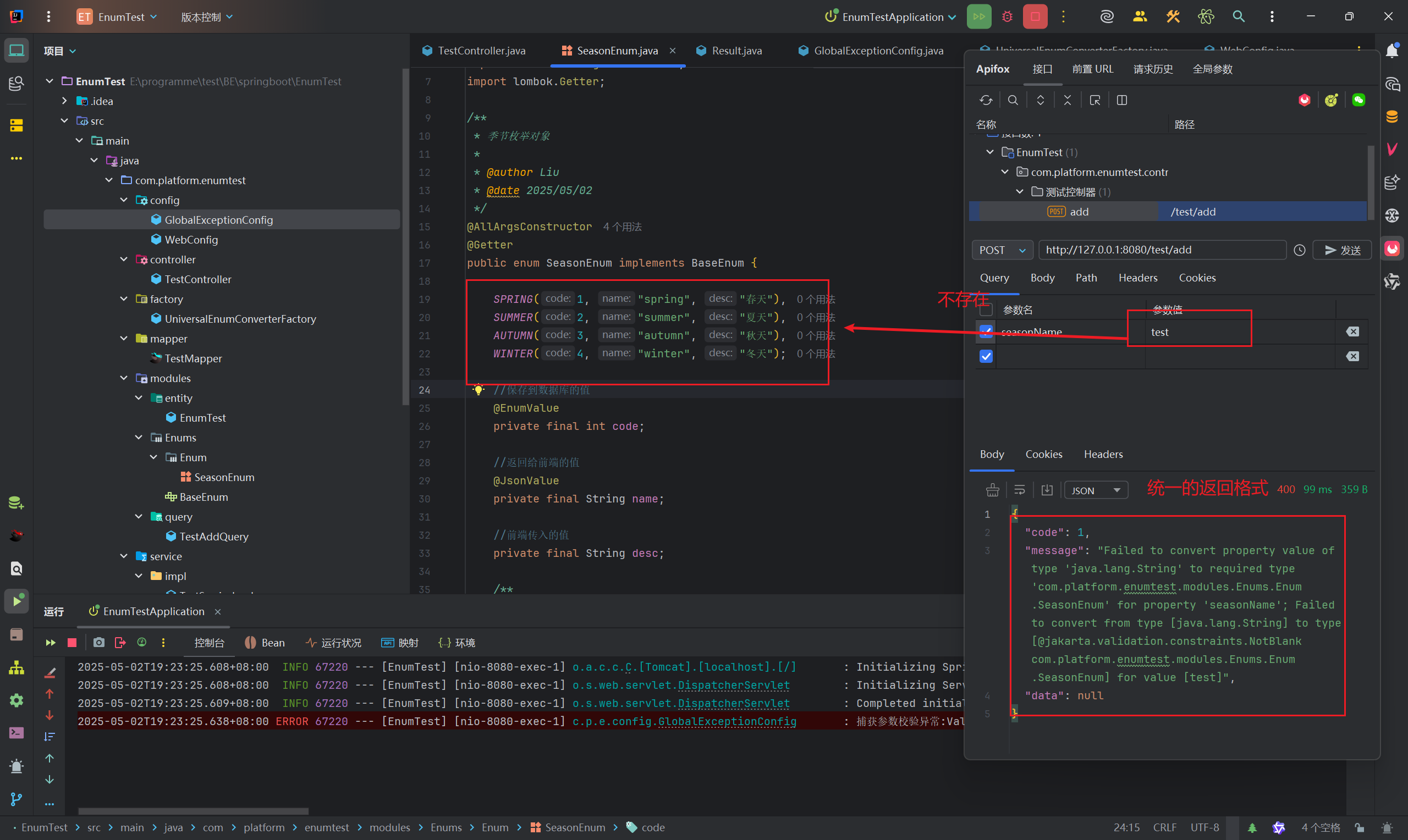Viewport: 1408px width, 840px height.
Task: Open Search Everywhere magnifier icon
Action: coord(1239,17)
